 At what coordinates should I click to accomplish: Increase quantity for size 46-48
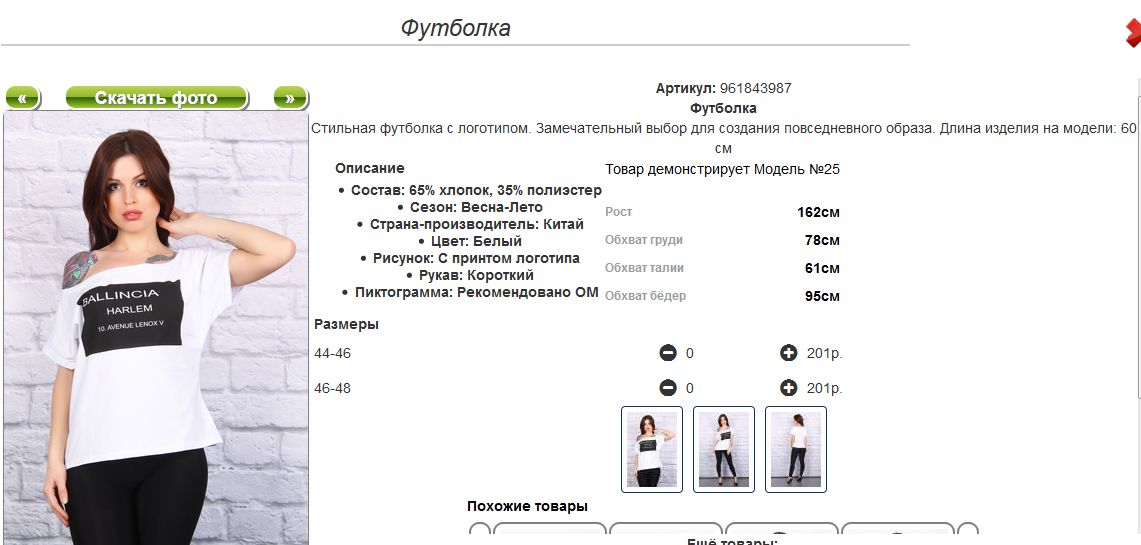pos(788,388)
